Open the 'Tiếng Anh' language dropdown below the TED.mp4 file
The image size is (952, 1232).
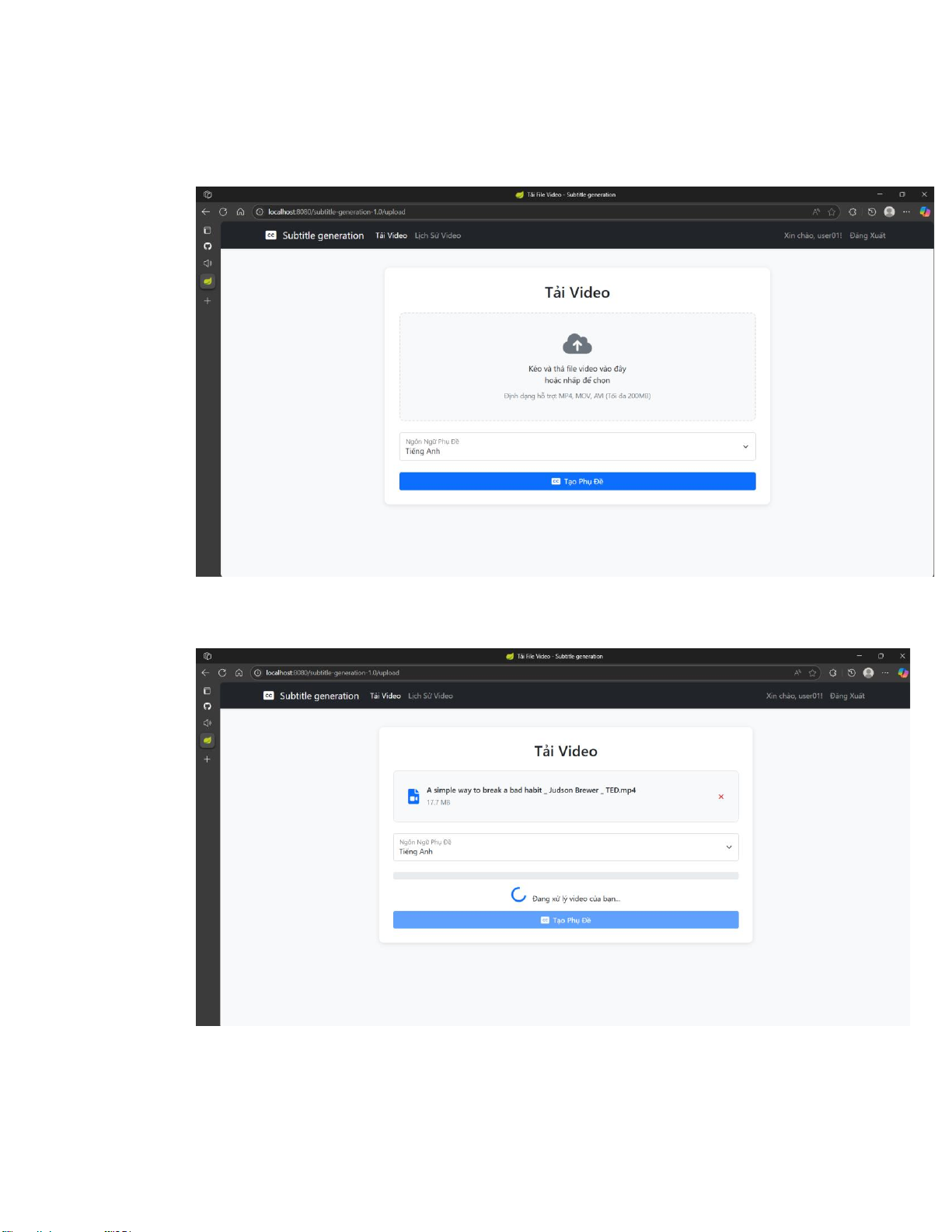coord(566,847)
